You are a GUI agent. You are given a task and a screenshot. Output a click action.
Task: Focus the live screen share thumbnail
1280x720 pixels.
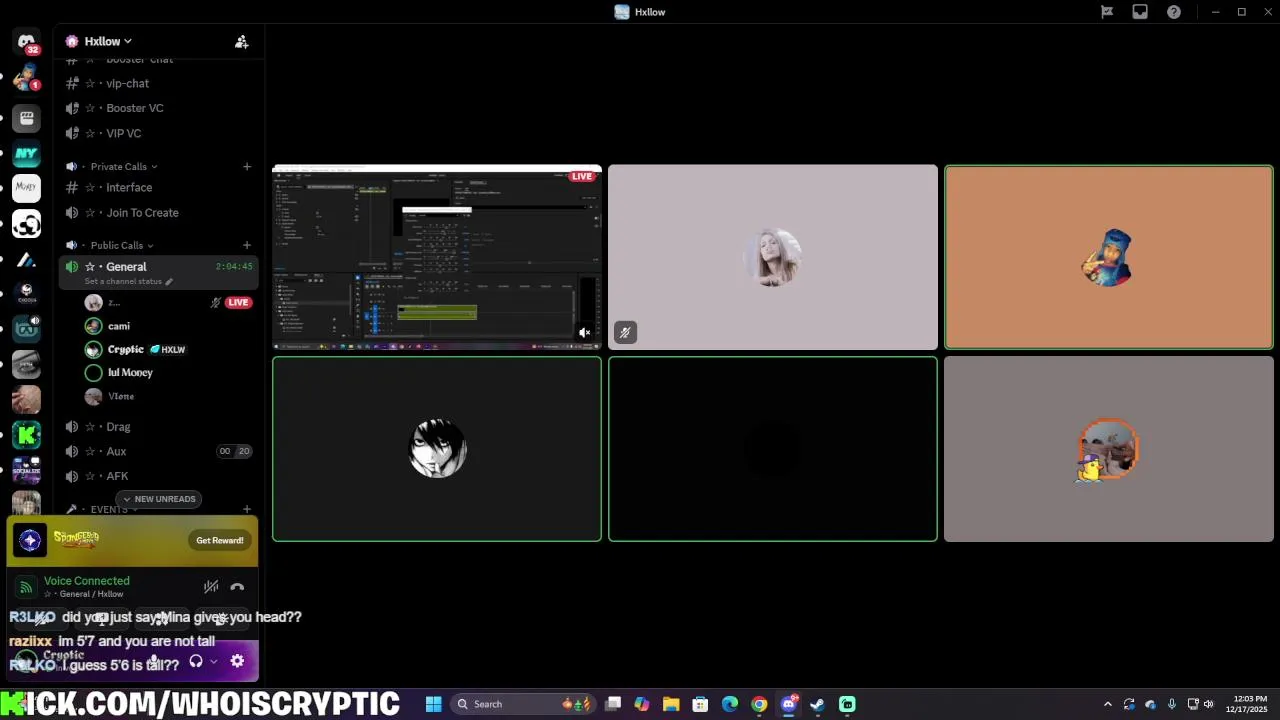coord(437,258)
